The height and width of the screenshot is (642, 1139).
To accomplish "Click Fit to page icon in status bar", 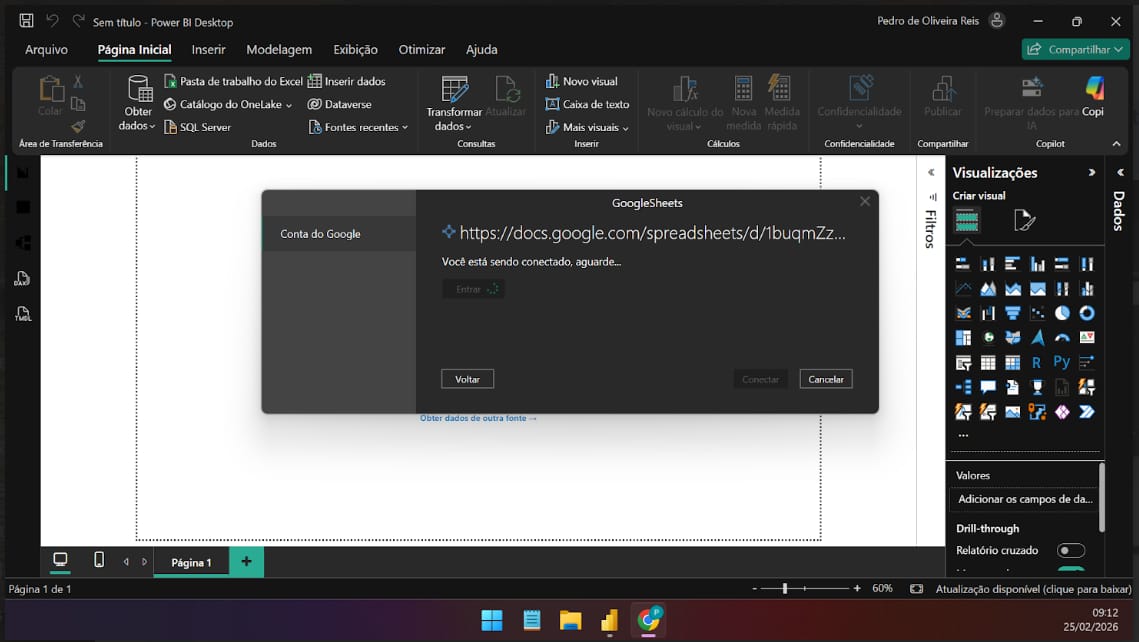I will pos(917,589).
